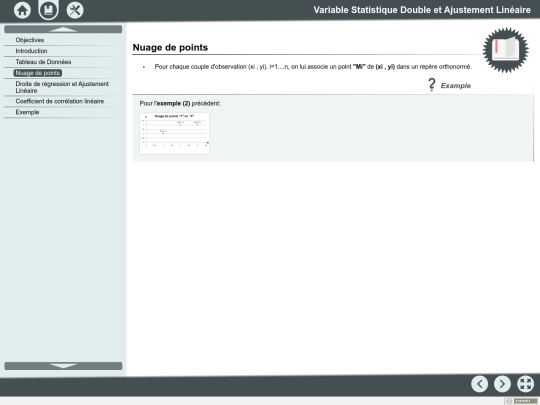Click the 'Pour l'exemple (2) précédent' text
540x405 pixels.
(x=180, y=103)
